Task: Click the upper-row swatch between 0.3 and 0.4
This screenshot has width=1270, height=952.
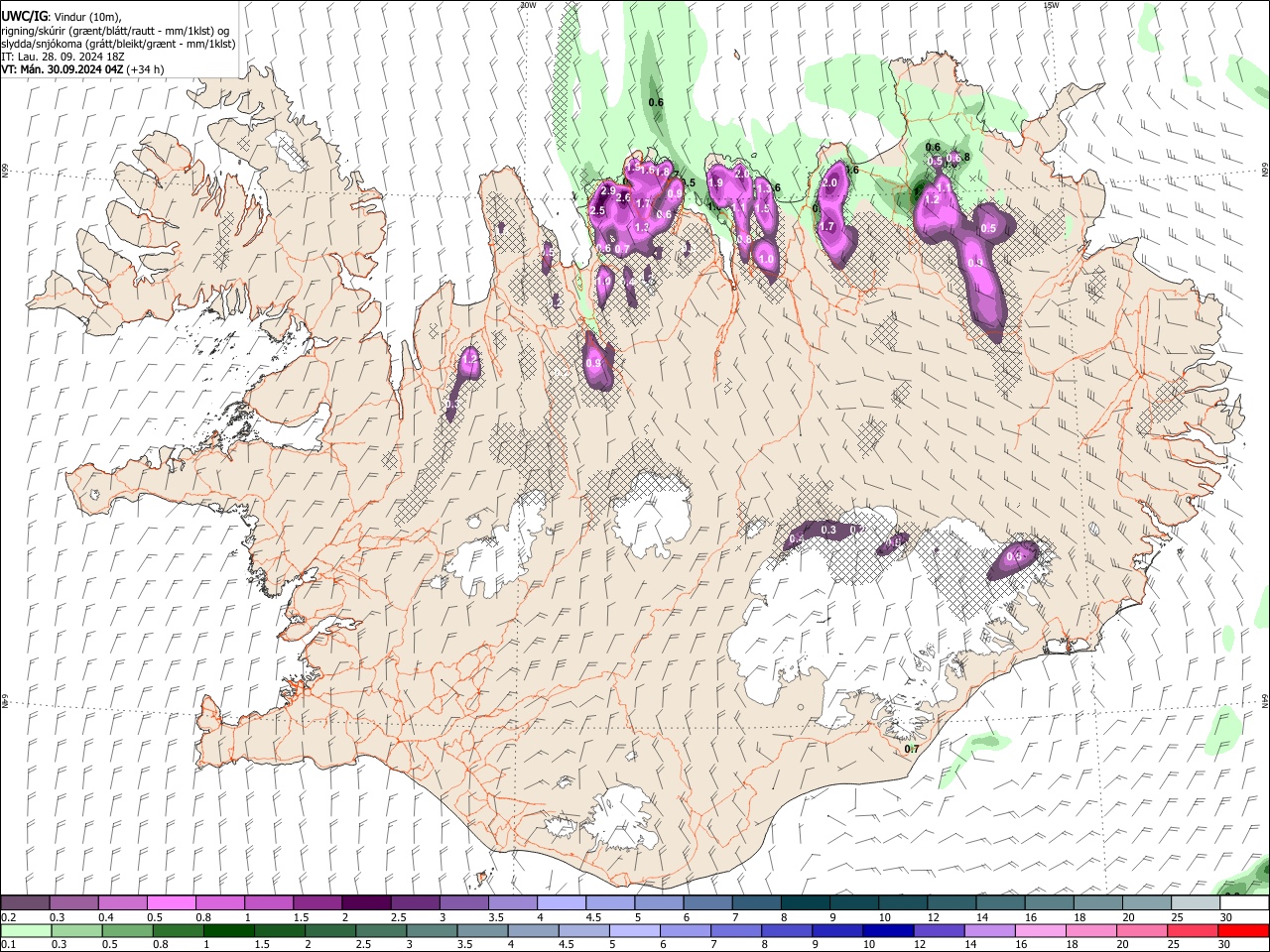Action: coord(74,902)
